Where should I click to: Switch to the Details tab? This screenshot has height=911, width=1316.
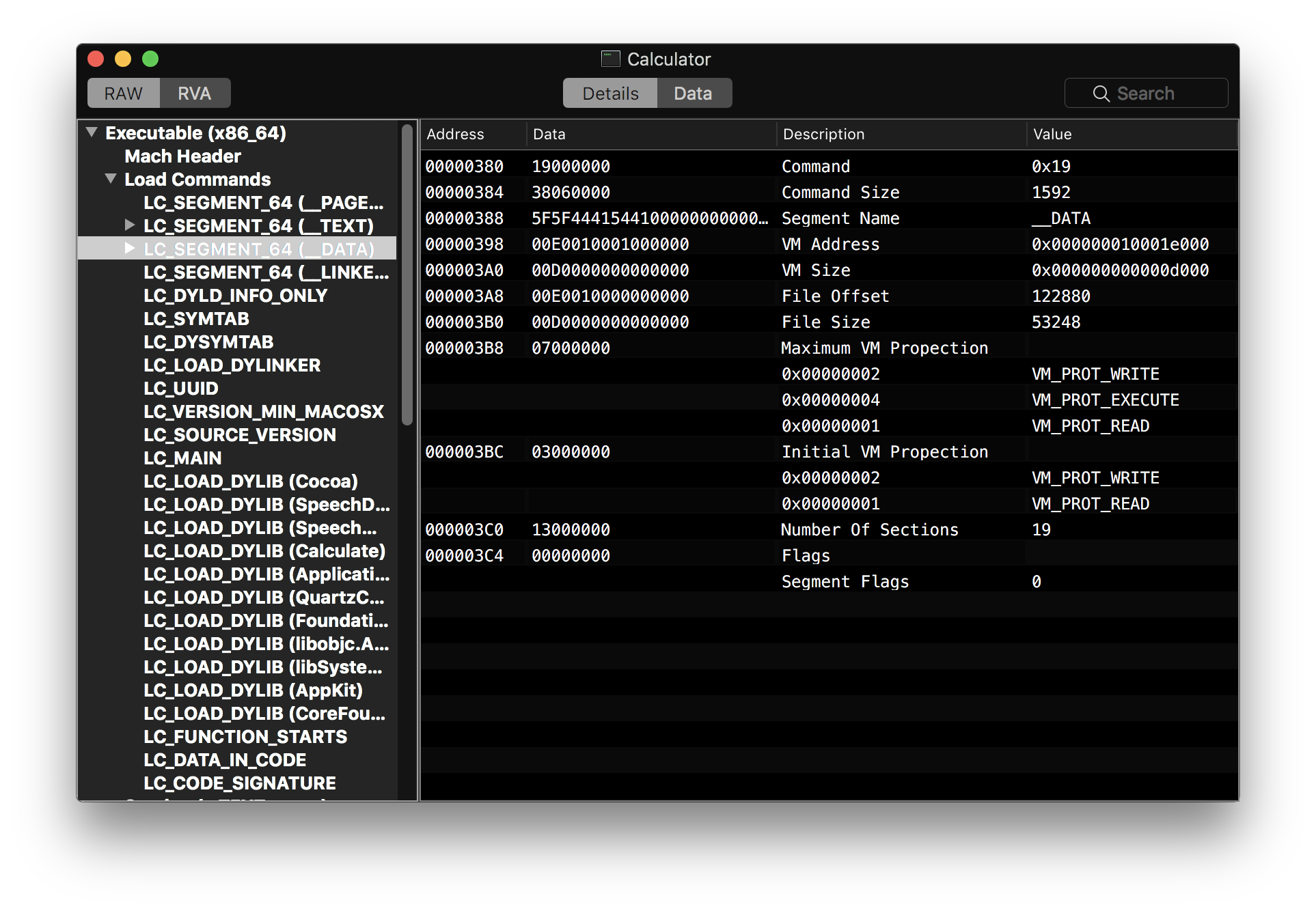(x=610, y=92)
